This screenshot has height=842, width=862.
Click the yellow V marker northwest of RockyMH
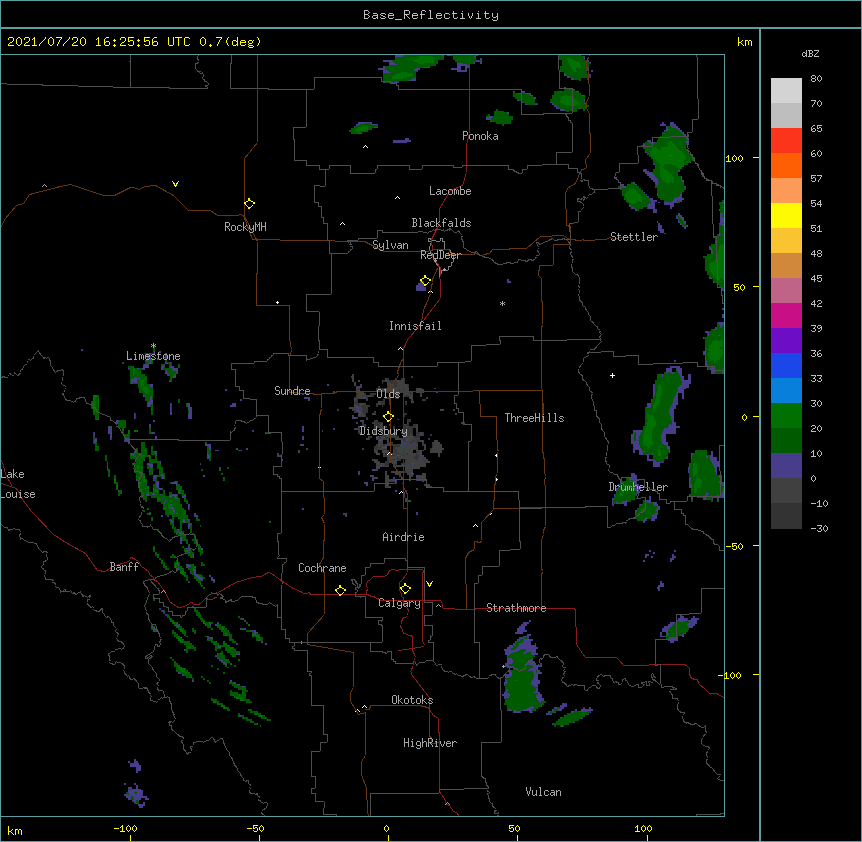[175, 184]
